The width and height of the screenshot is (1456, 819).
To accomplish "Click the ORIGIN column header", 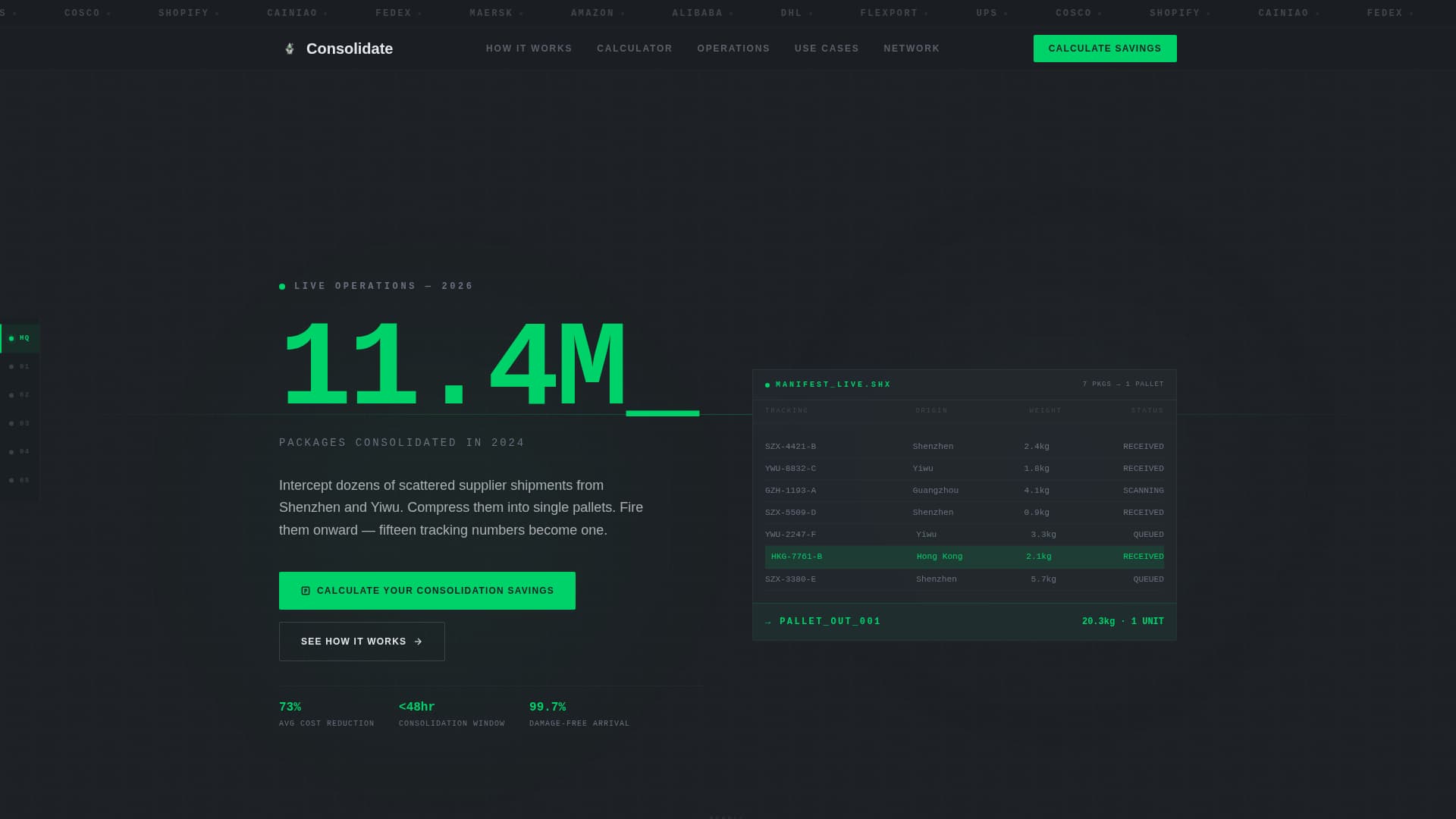I will click(x=931, y=411).
